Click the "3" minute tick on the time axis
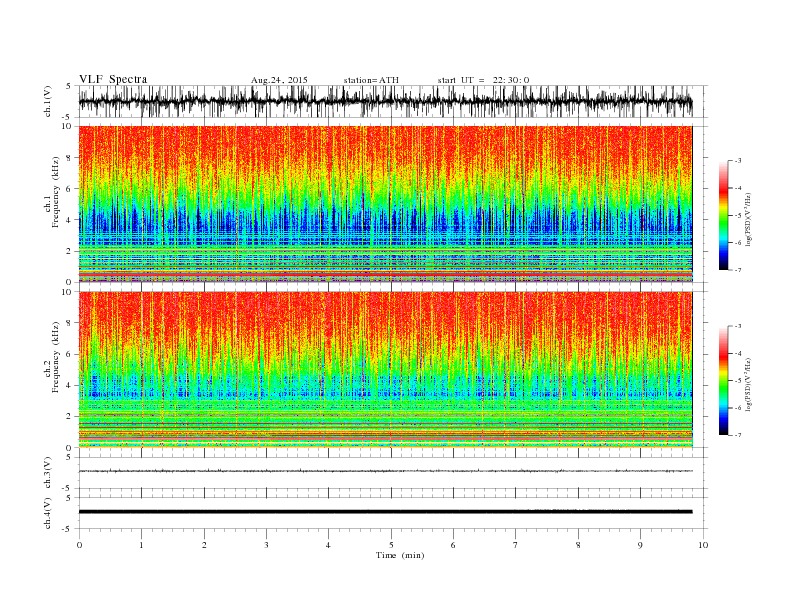This screenshot has width=792, height=612. (266, 545)
